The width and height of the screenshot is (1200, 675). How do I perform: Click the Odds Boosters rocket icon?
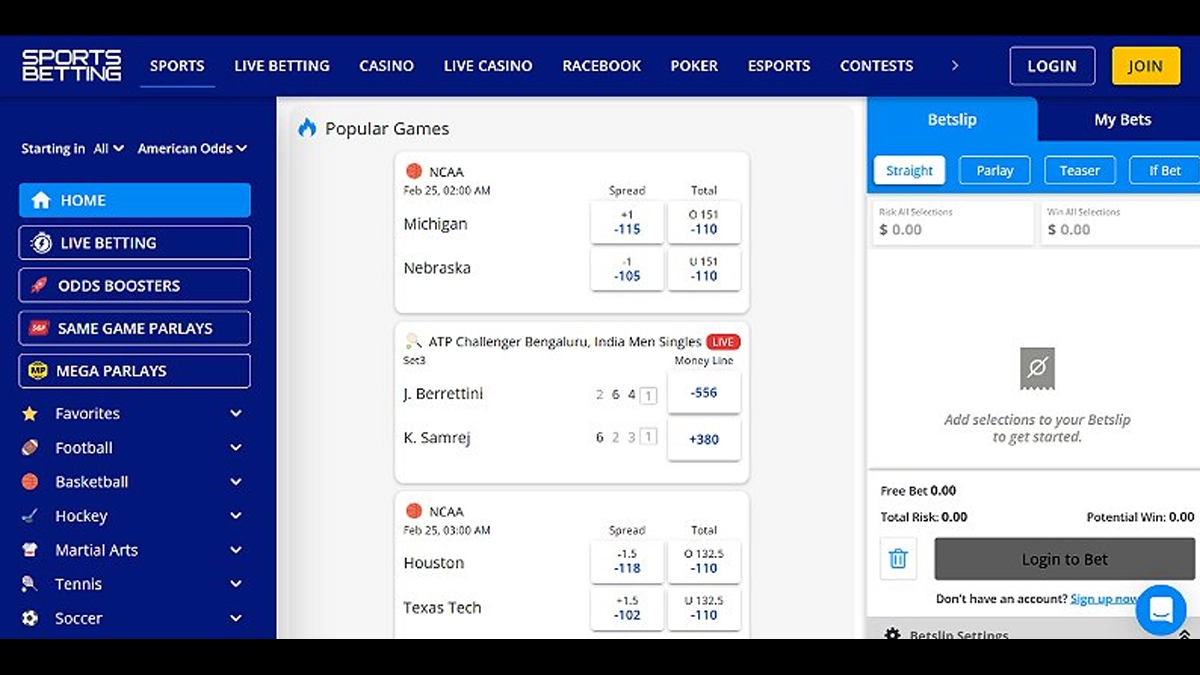click(39, 285)
